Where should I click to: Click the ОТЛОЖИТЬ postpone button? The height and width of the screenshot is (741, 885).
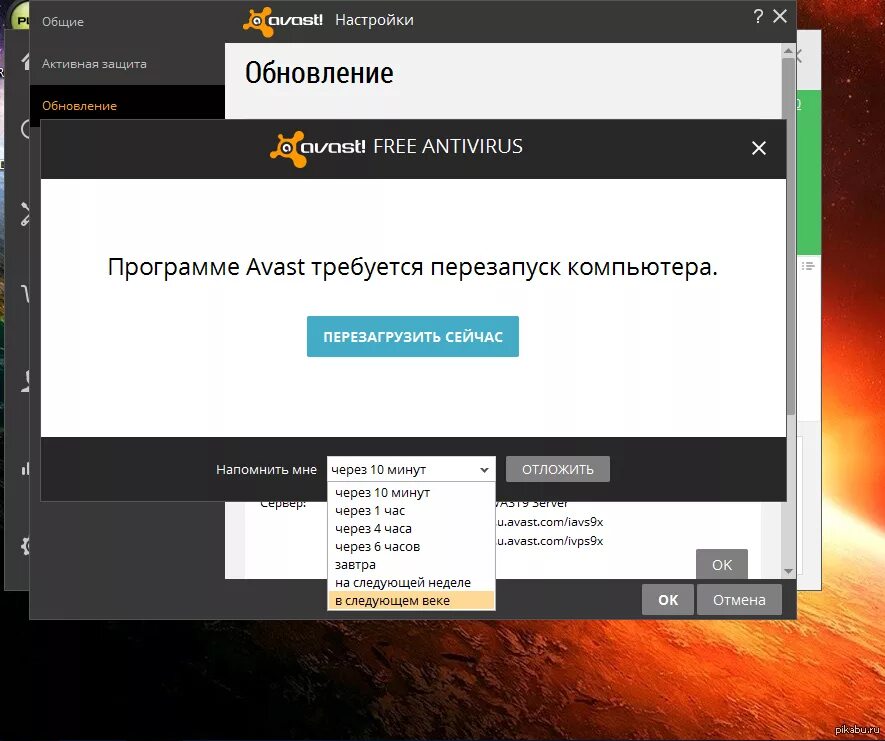[x=558, y=469]
